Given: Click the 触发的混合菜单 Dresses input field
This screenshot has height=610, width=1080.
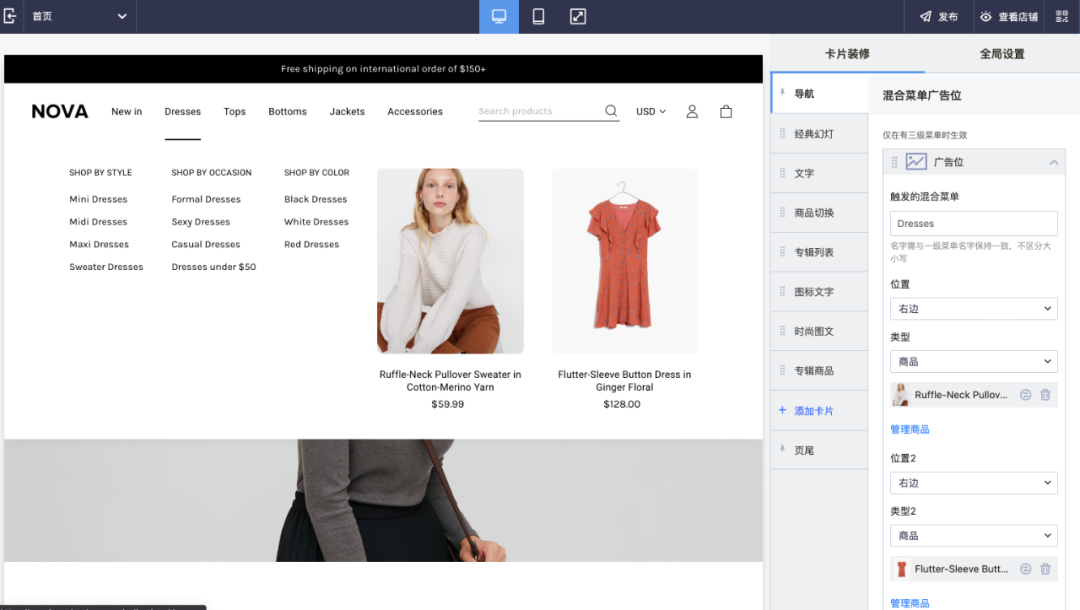Looking at the screenshot, I should [x=974, y=224].
